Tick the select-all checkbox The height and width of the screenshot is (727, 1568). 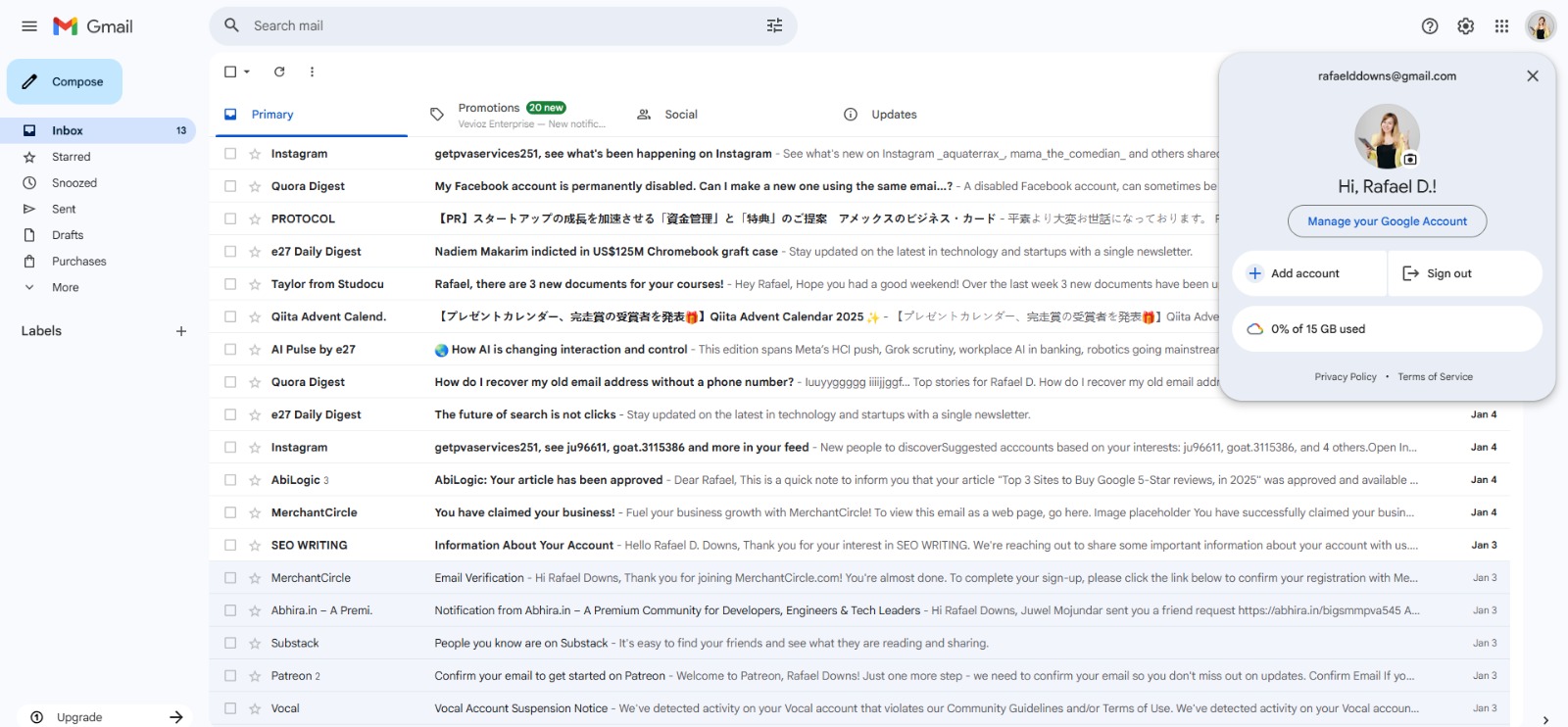[x=230, y=72]
